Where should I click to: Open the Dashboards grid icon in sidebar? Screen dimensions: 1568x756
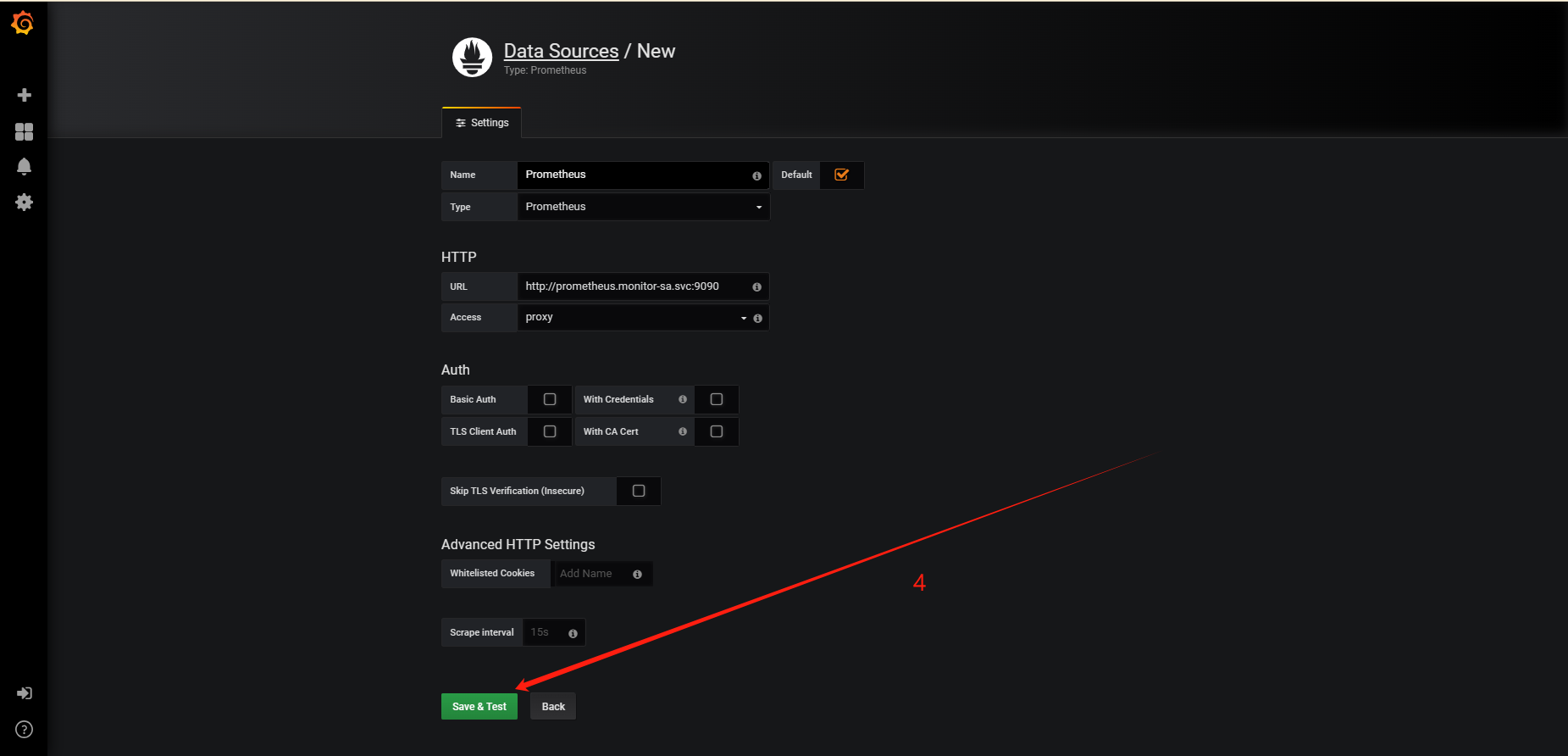point(25,131)
